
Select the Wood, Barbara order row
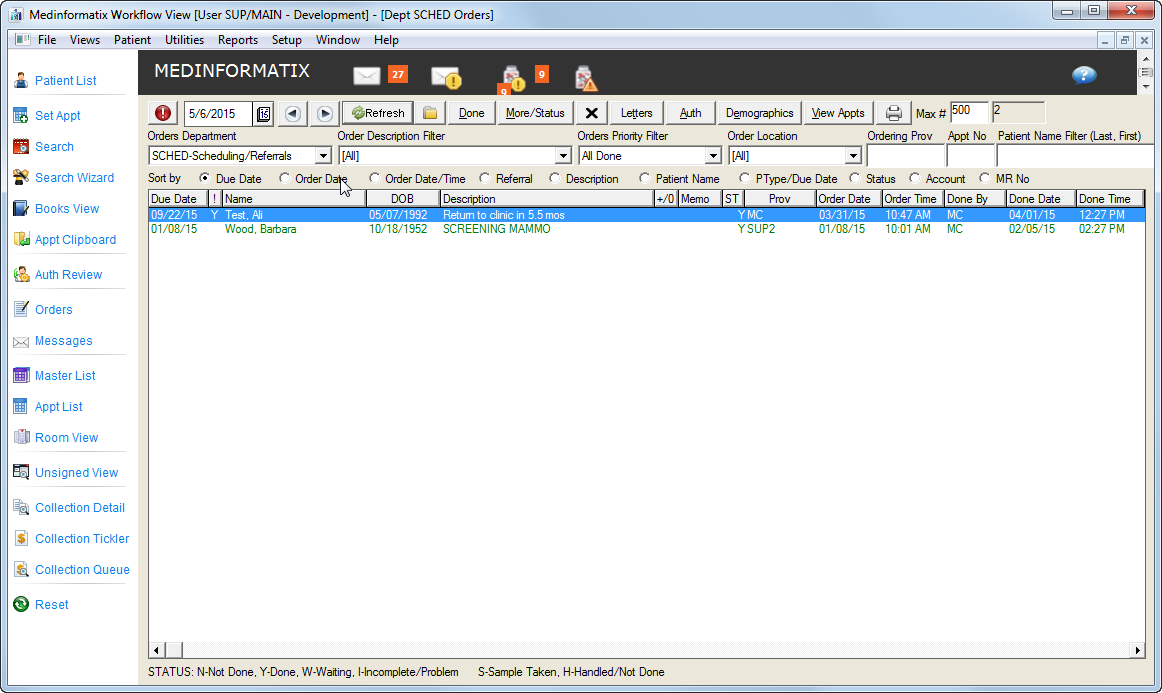pos(646,229)
